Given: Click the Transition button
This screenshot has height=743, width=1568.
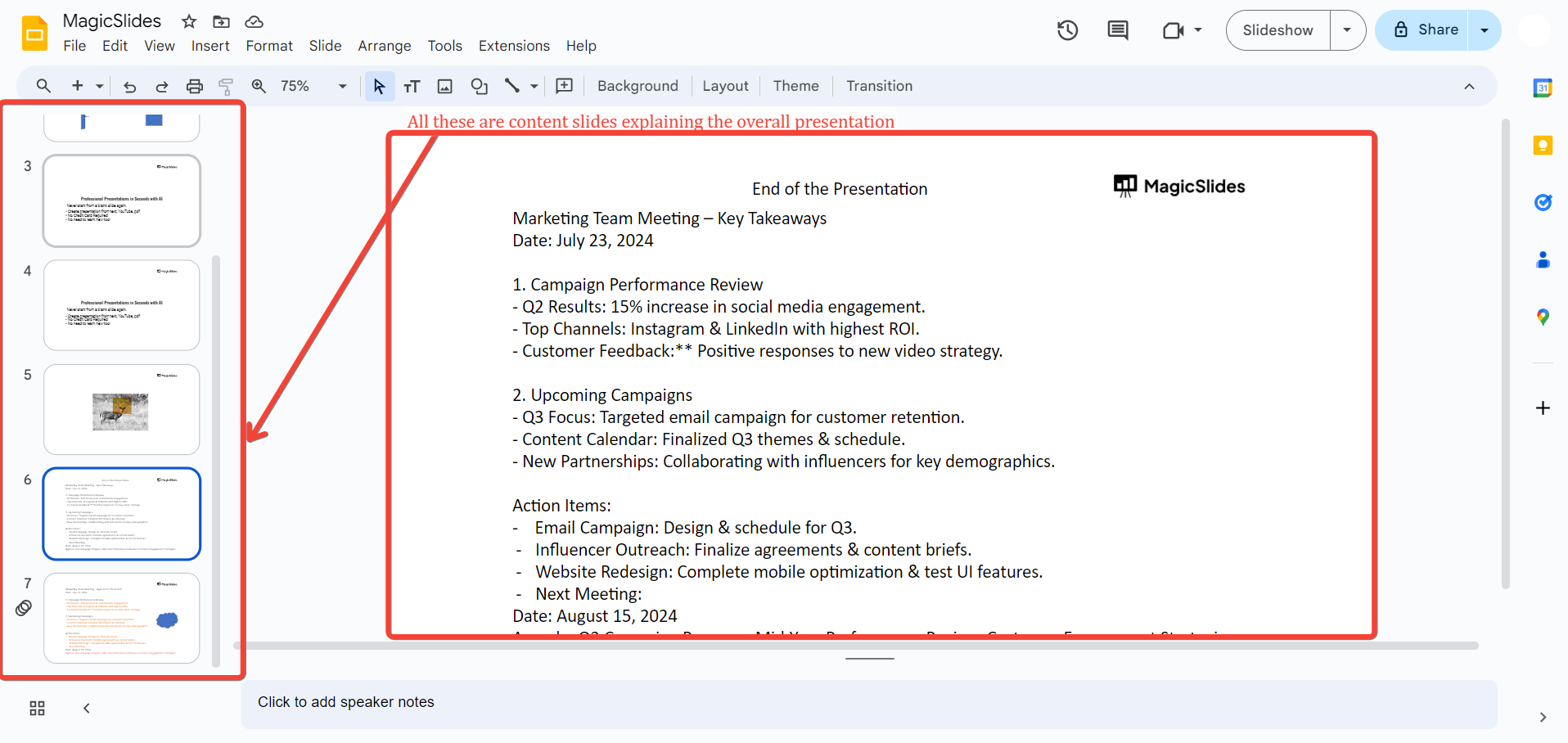Looking at the screenshot, I should click(879, 86).
